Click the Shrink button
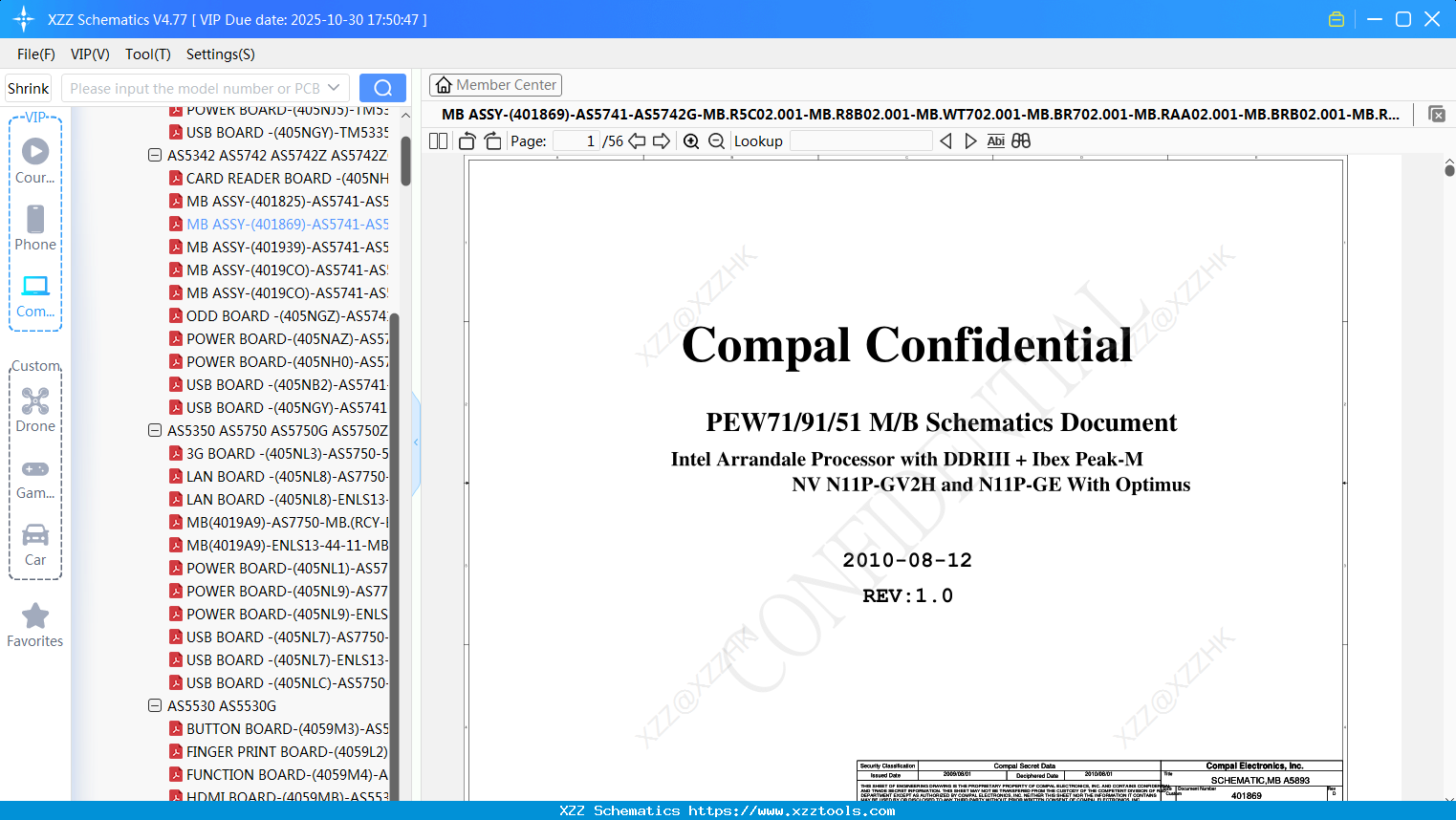 tap(29, 88)
